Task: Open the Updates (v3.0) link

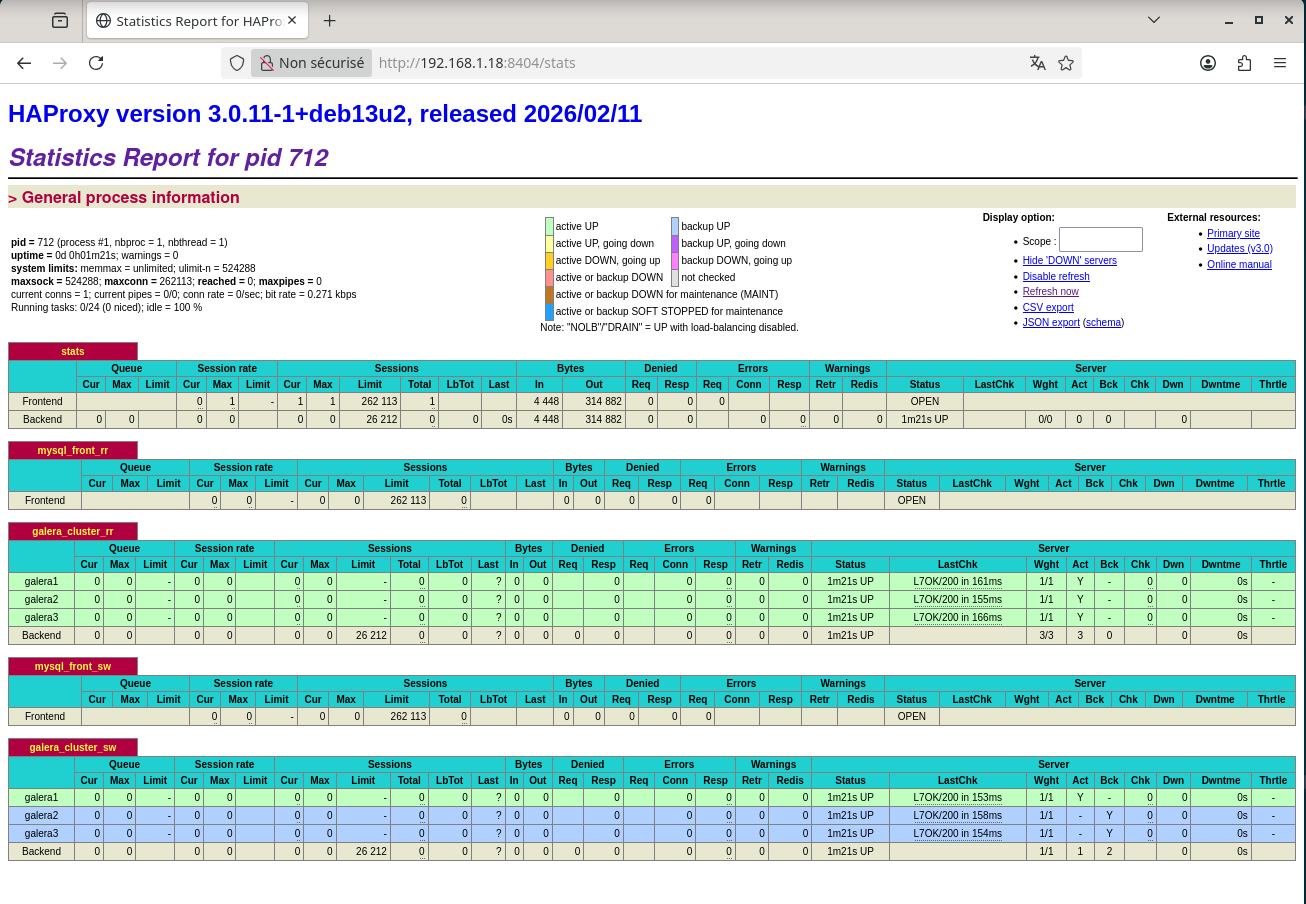Action: [x=1240, y=249]
